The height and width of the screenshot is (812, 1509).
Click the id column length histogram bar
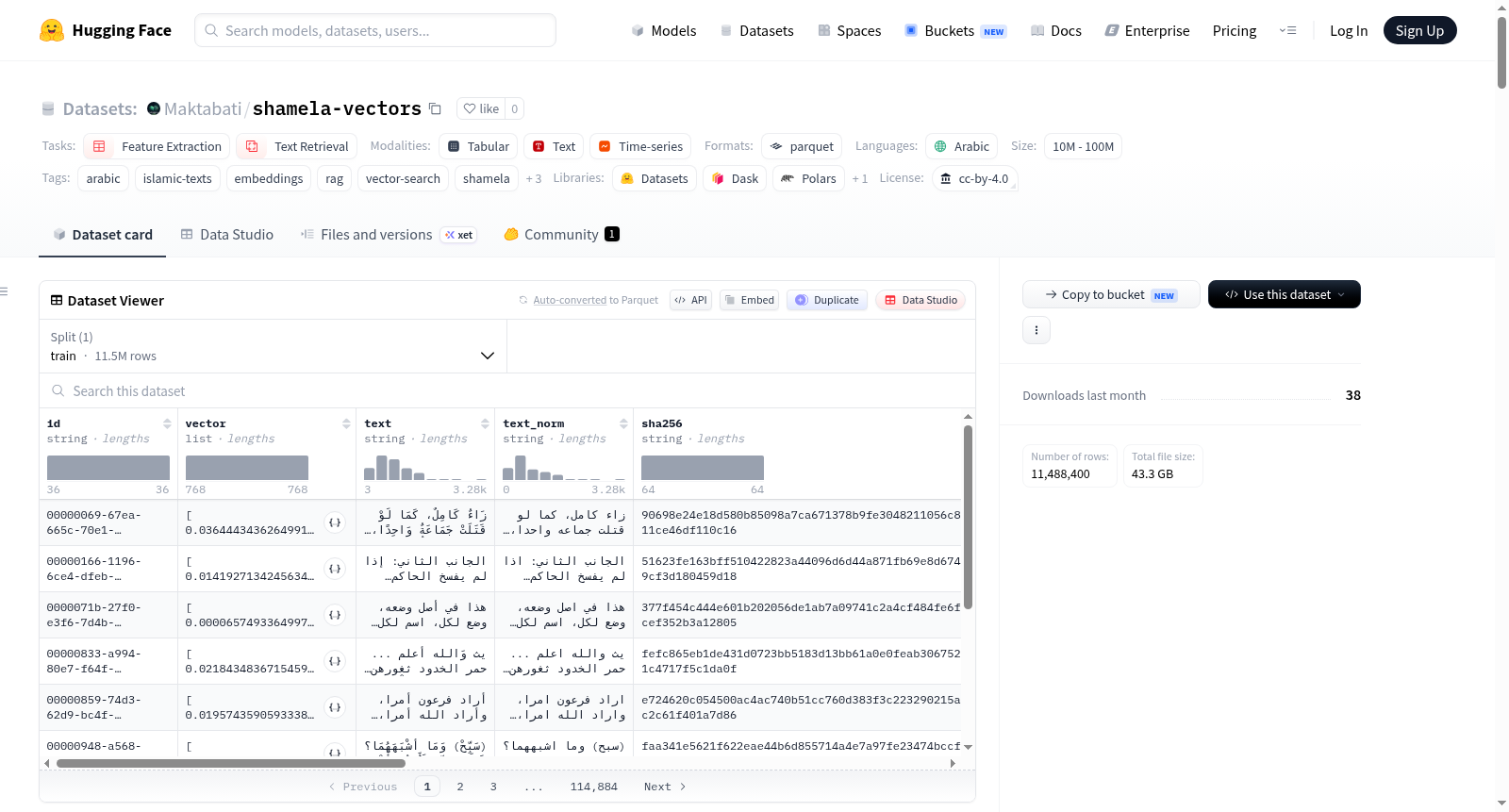click(108, 468)
